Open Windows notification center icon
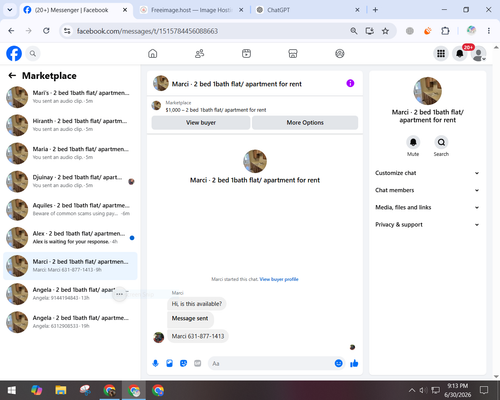Image resolution: width=500 pixels, height=400 pixels. click(484, 390)
